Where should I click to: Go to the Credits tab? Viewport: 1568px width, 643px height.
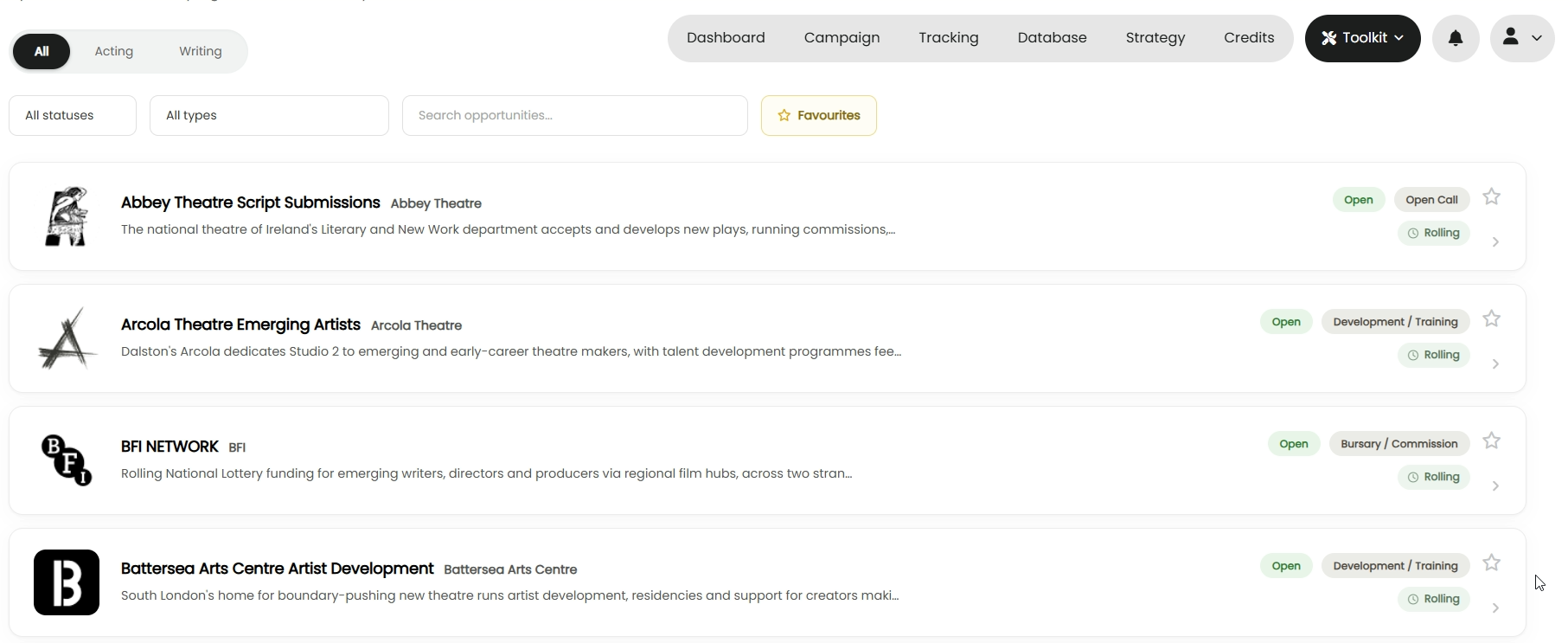click(x=1249, y=38)
